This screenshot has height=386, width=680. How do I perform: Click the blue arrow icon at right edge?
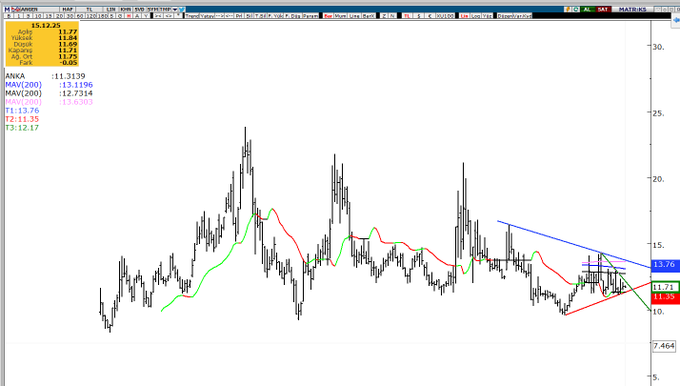point(677,20)
